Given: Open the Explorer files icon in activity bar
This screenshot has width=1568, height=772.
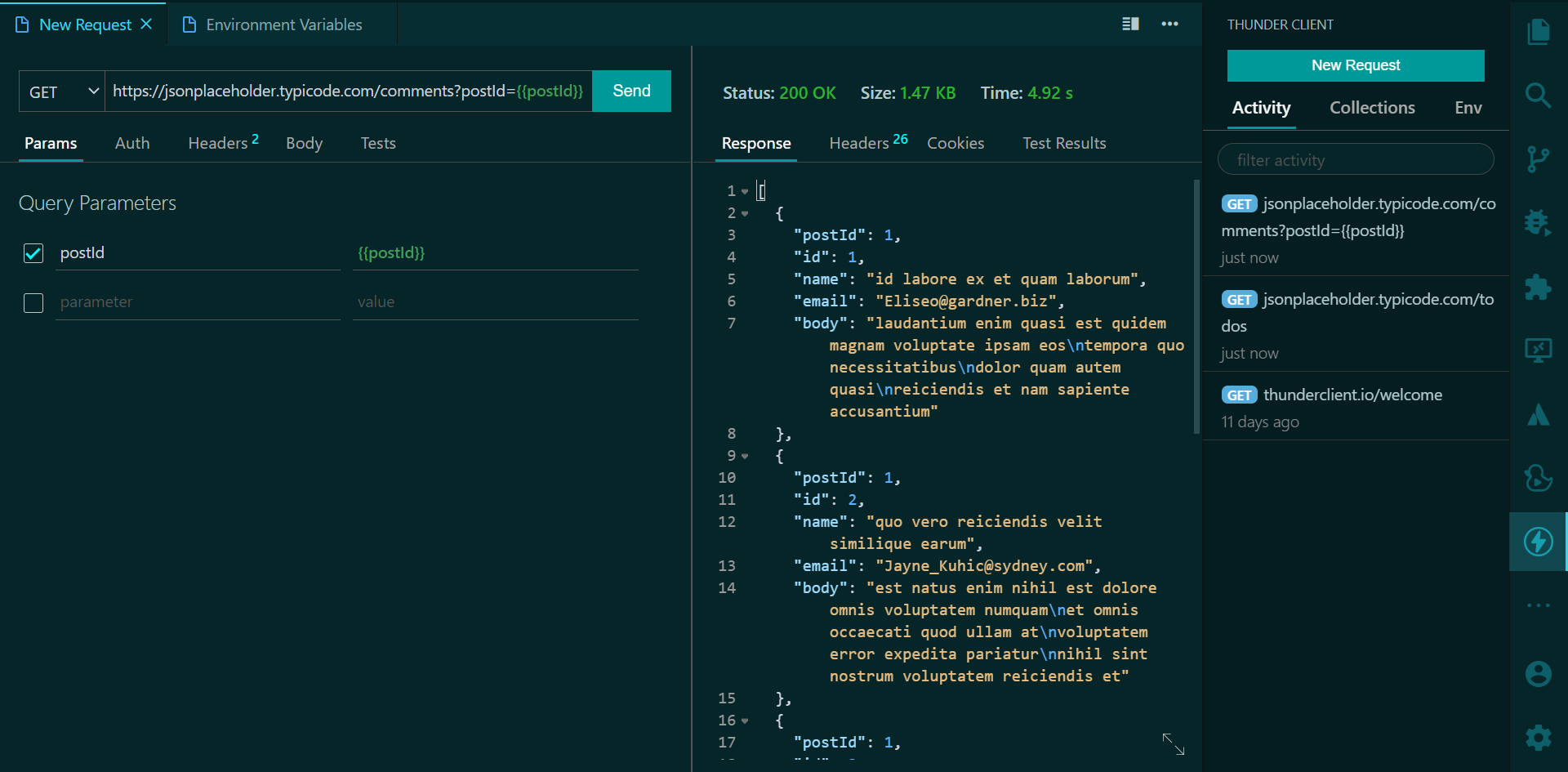Looking at the screenshot, I should (1539, 32).
